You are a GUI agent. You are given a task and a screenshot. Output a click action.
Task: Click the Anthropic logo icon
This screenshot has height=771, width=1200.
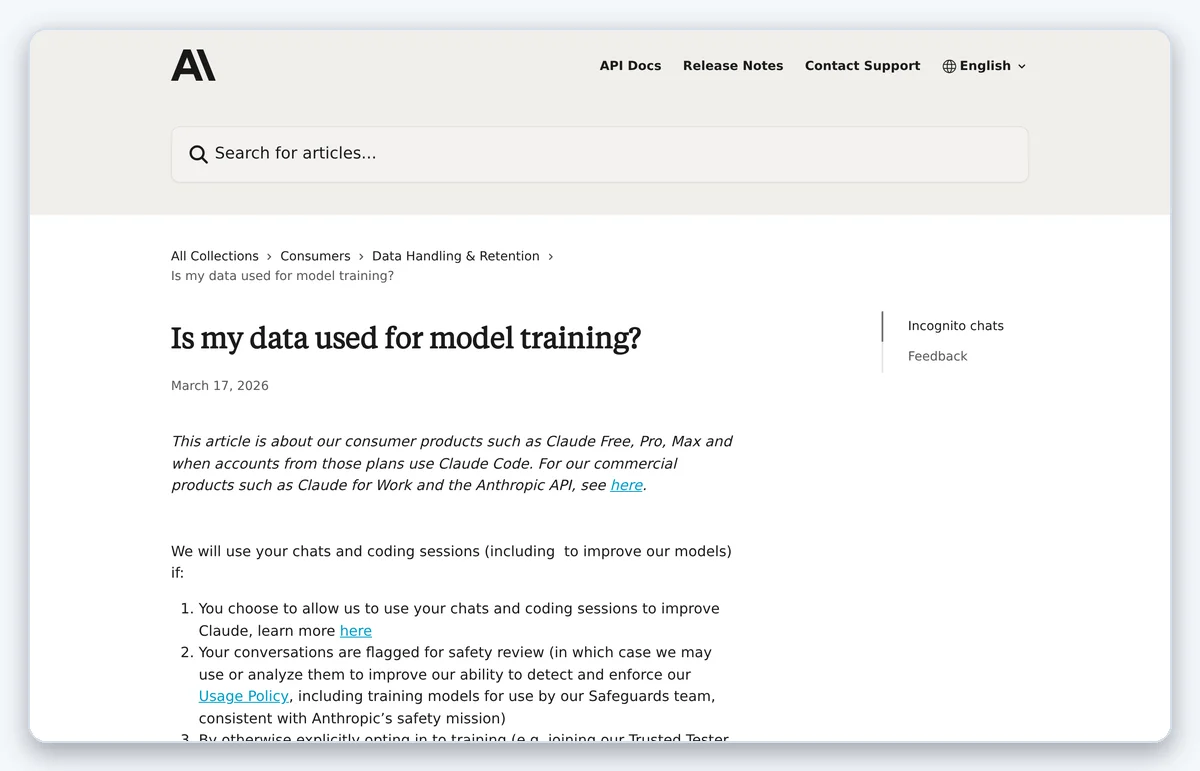(x=193, y=65)
